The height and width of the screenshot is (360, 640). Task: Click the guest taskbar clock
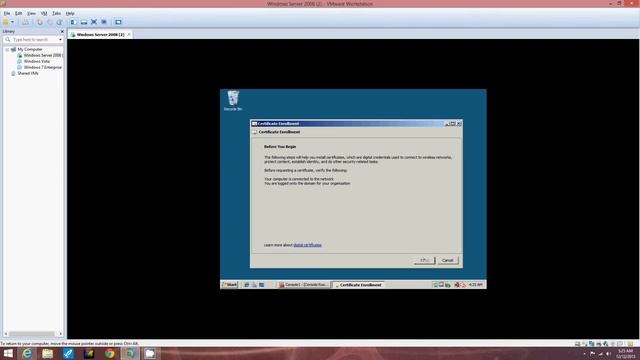(x=476, y=285)
